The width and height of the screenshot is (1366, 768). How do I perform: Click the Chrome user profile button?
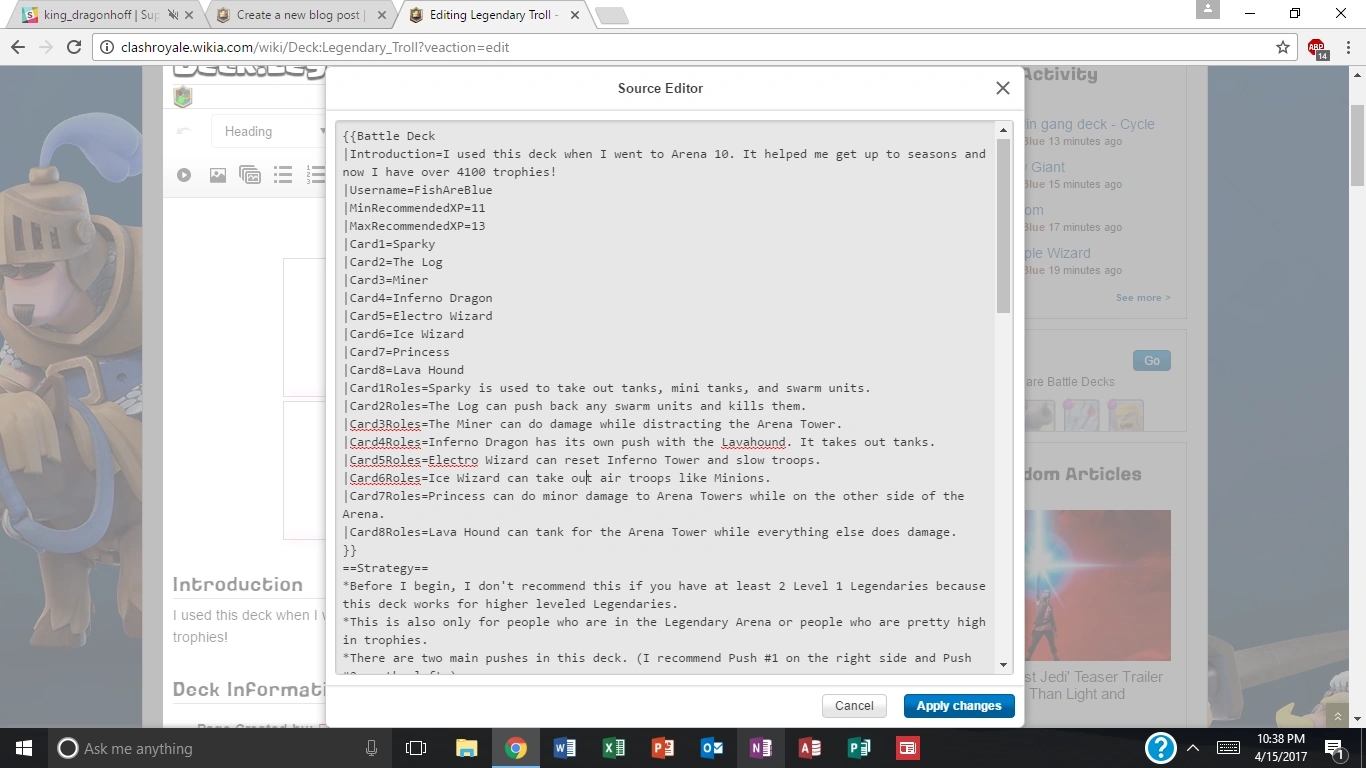(x=1208, y=10)
